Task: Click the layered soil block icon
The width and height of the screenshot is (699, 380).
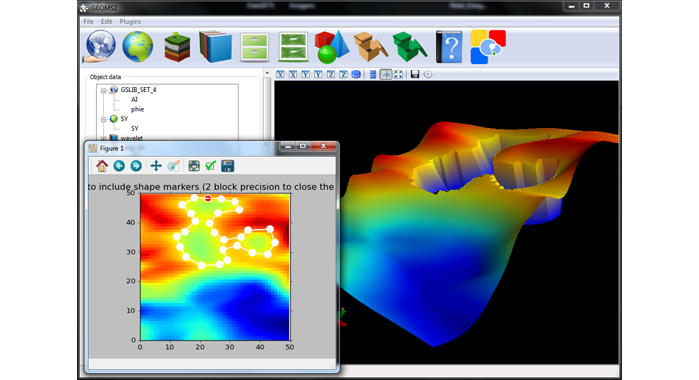Action: (177, 46)
